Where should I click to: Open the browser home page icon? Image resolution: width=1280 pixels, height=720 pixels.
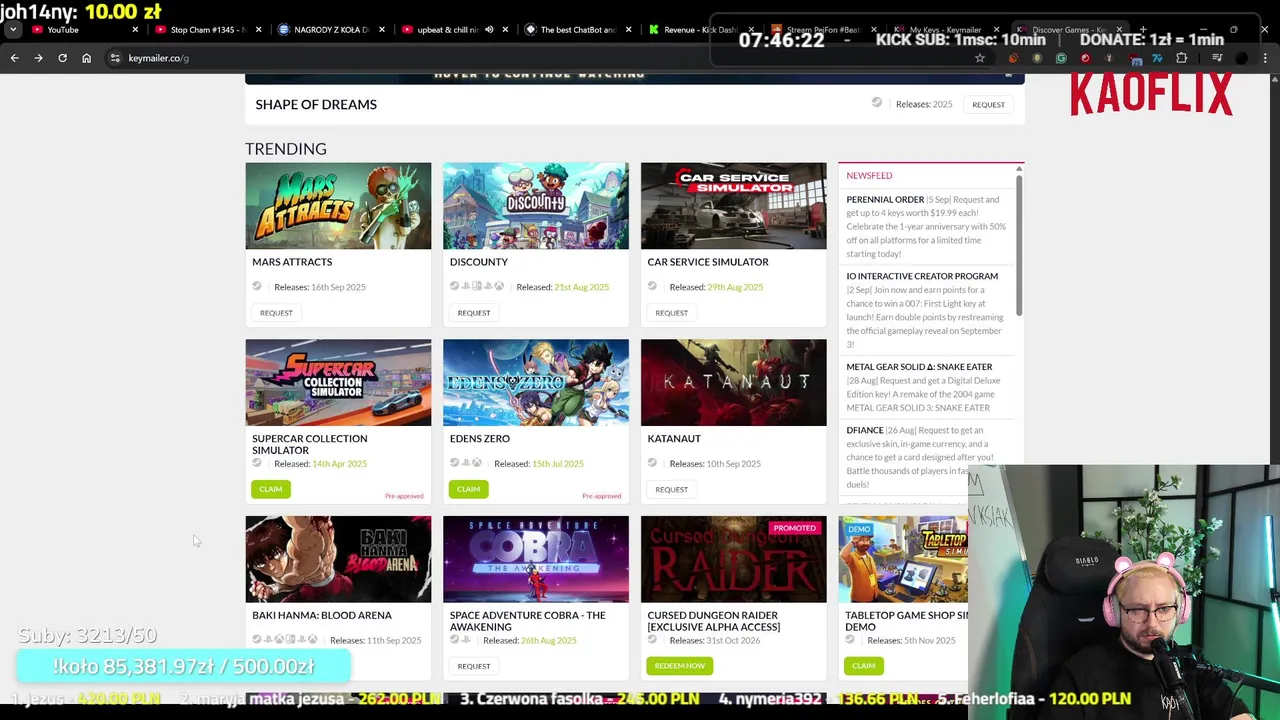tap(86, 58)
